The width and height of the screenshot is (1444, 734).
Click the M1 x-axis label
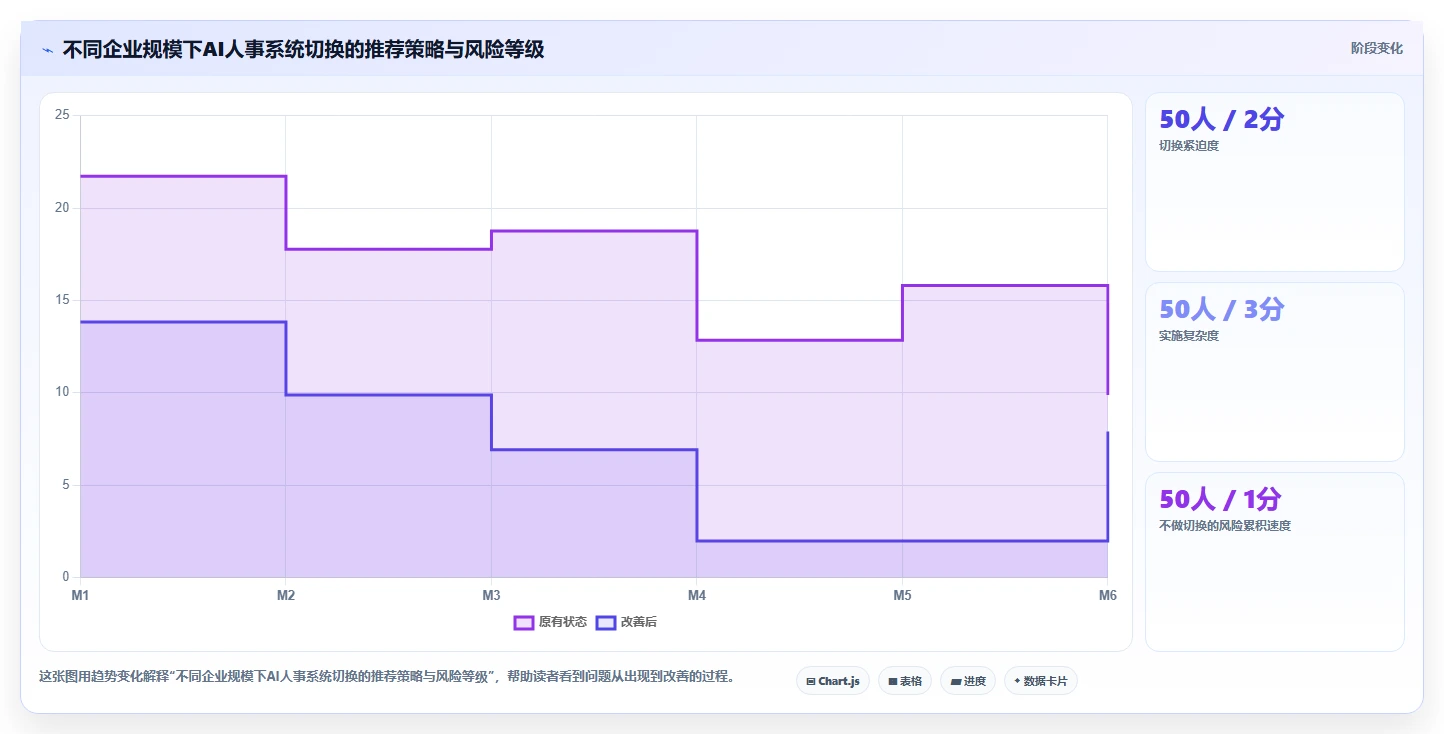click(x=80, y=596)
